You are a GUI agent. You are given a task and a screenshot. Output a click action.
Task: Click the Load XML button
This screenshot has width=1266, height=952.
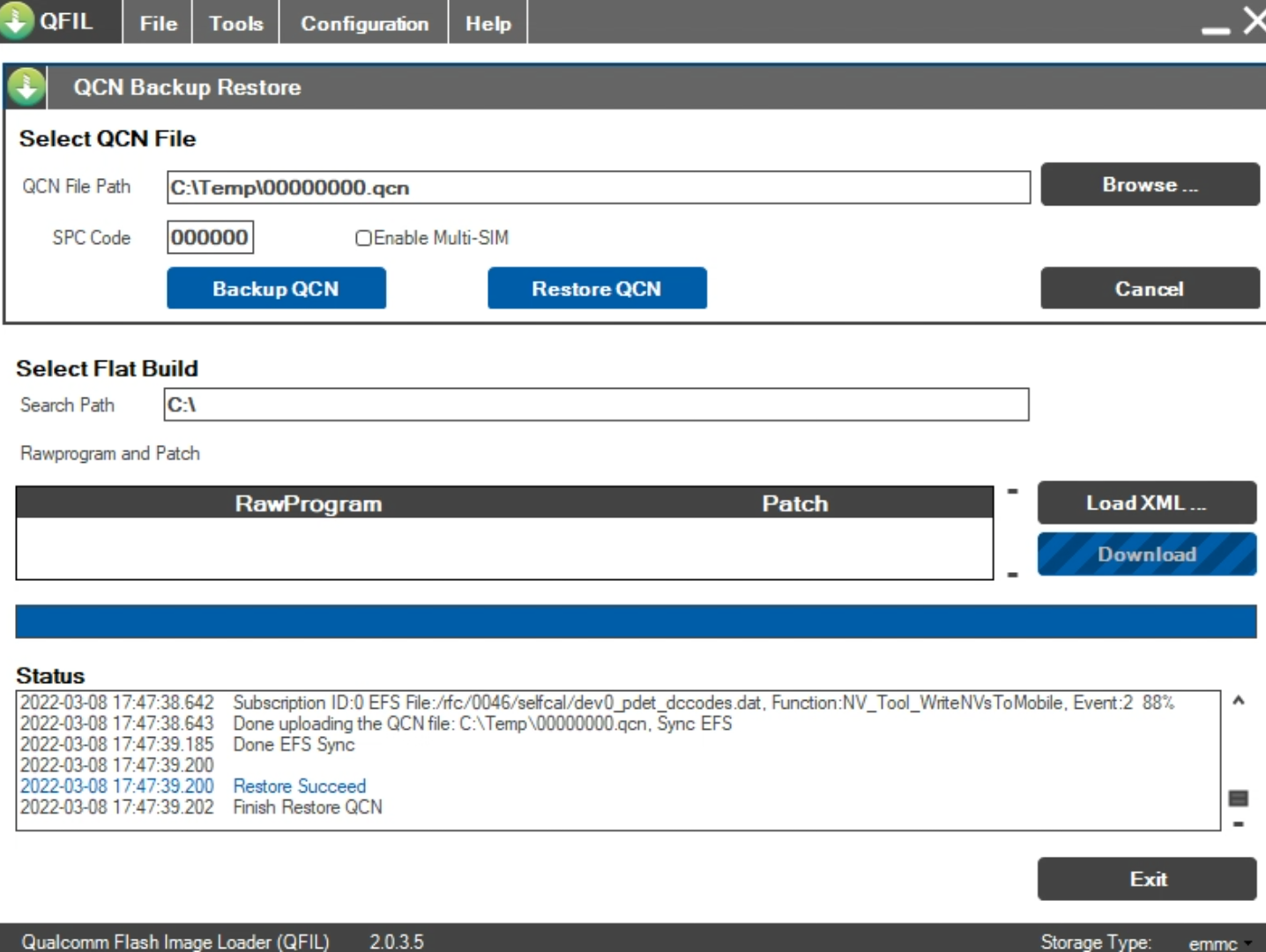point(1146,502)
